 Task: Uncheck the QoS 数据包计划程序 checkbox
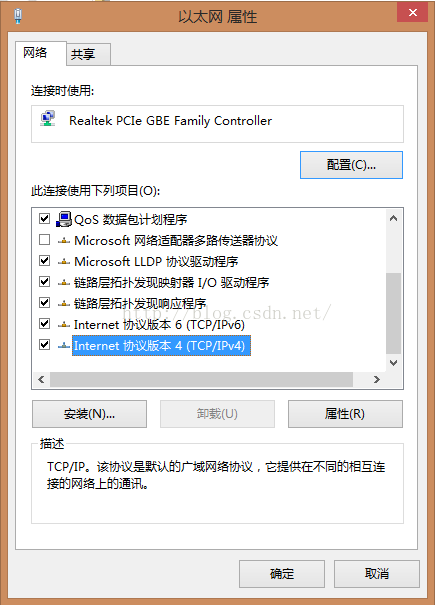point(44,219)
